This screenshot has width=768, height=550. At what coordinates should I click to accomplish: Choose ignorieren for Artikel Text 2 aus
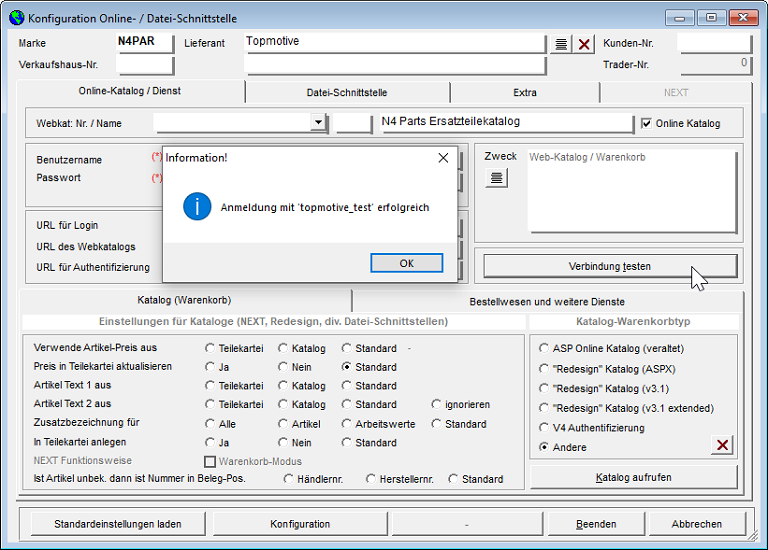click(436, 404)
